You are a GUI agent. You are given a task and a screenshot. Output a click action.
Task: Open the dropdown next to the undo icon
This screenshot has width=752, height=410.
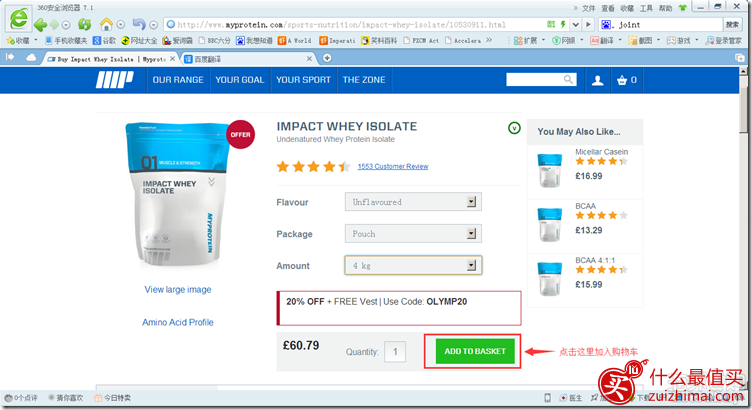(153, 25)
